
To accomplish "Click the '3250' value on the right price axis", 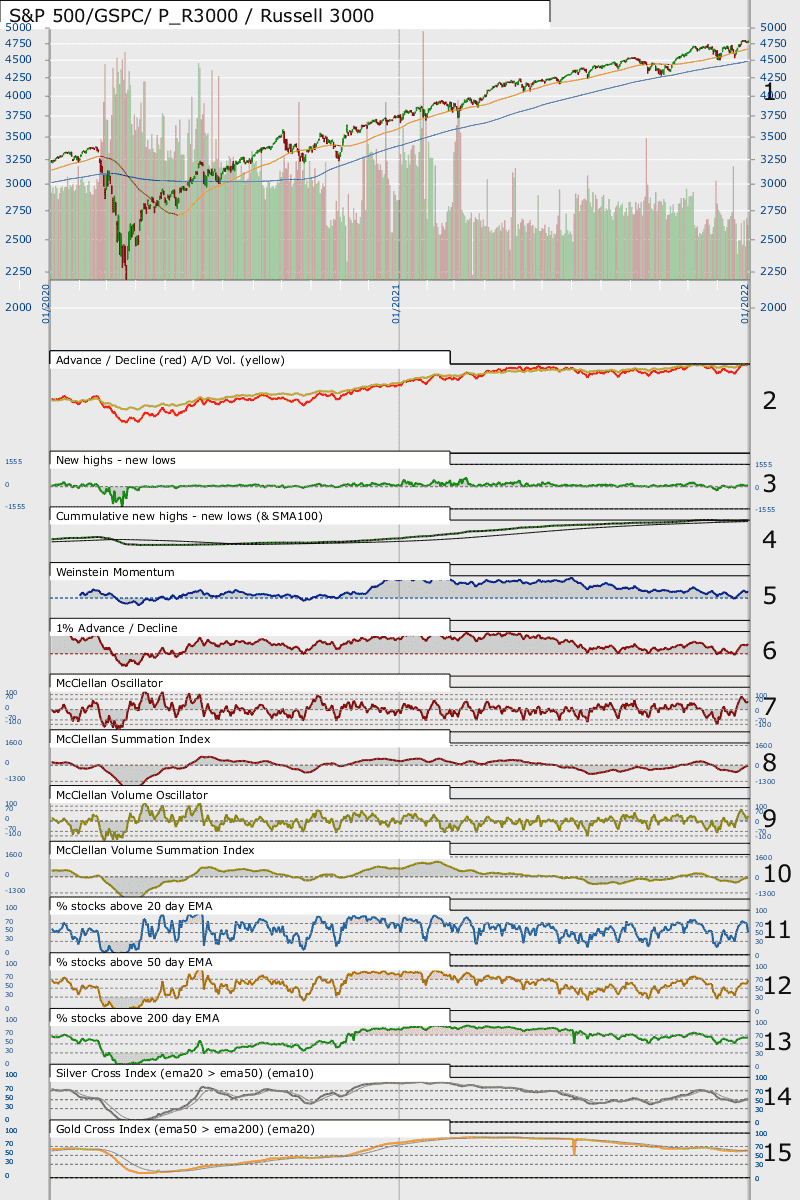I will (x=773, y=158).
